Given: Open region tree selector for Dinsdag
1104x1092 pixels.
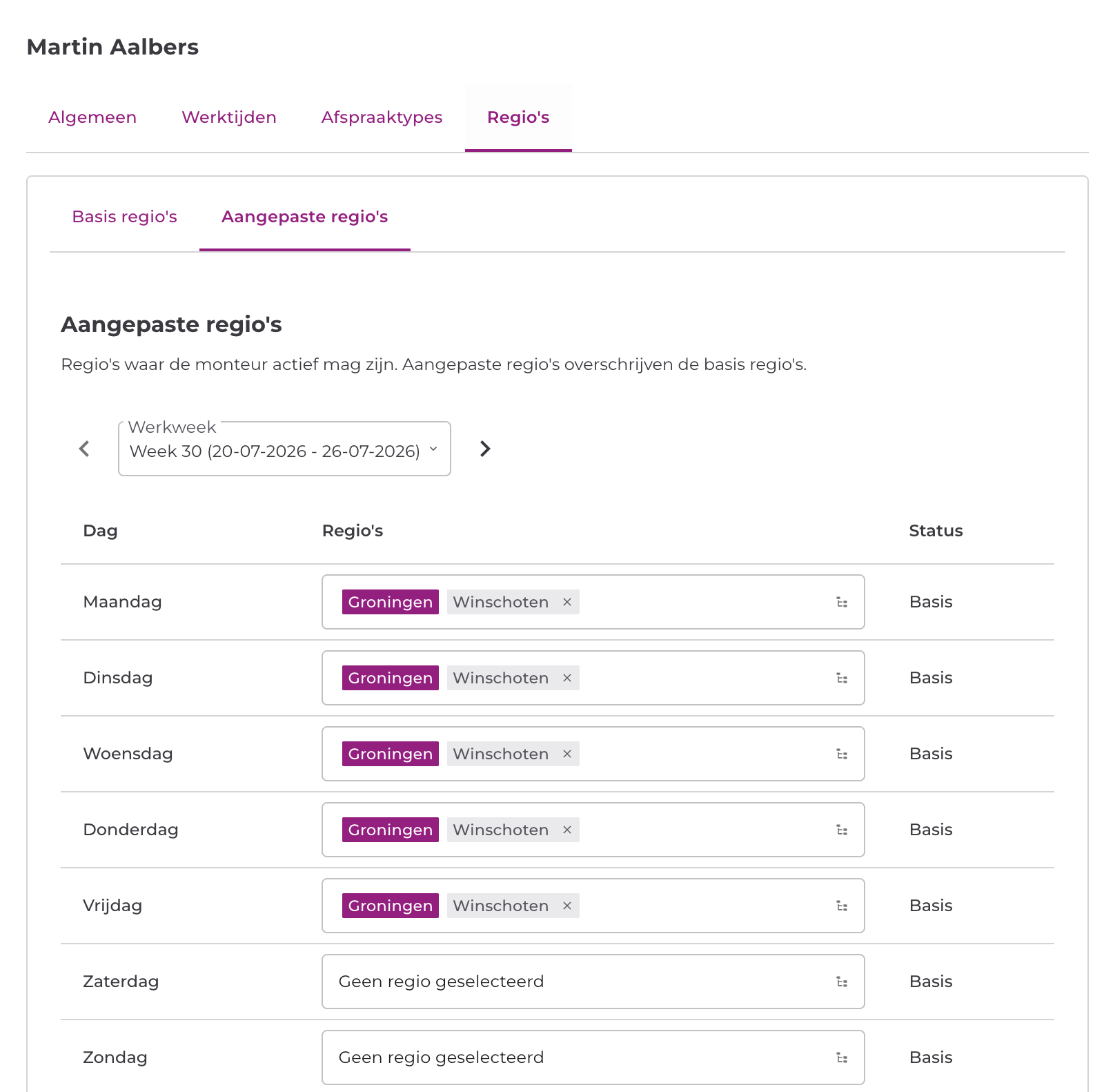Looking at the screenshot, I should point(841,678).
